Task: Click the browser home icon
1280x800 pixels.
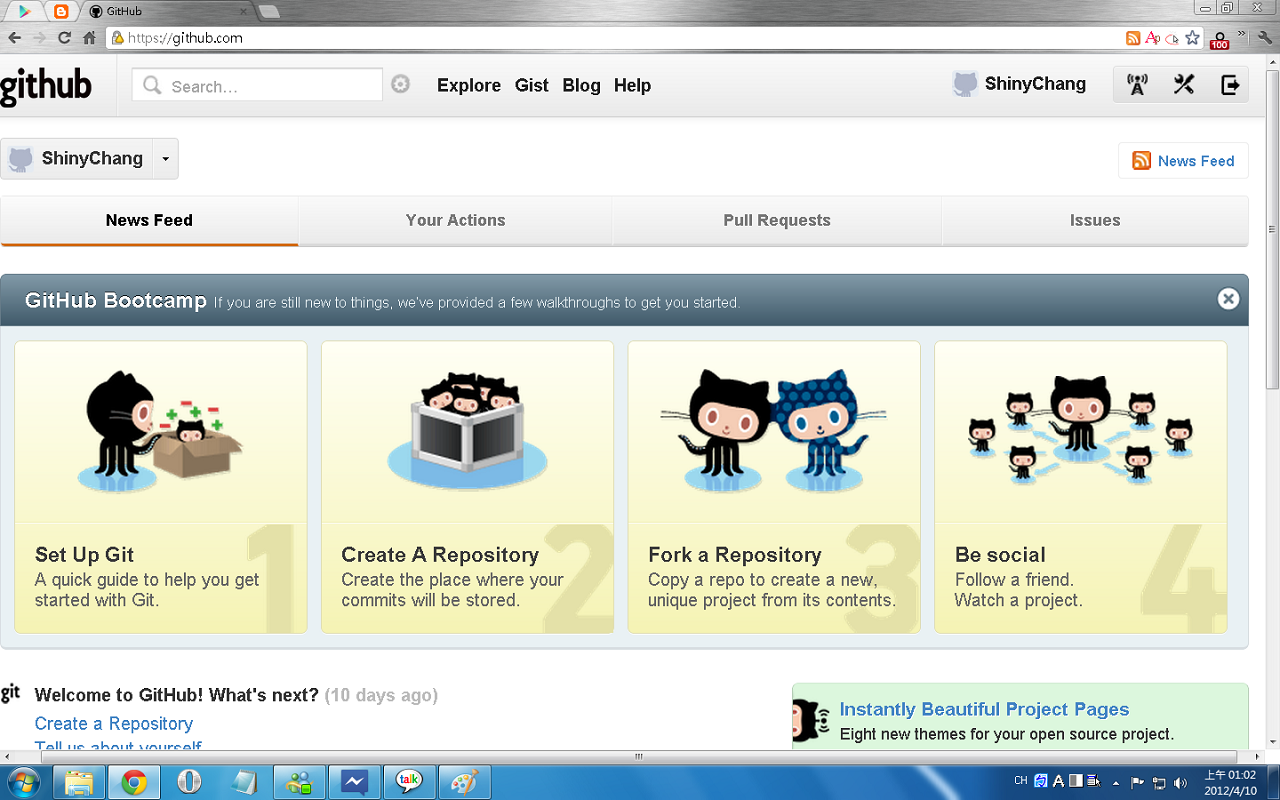Action: 89,38
